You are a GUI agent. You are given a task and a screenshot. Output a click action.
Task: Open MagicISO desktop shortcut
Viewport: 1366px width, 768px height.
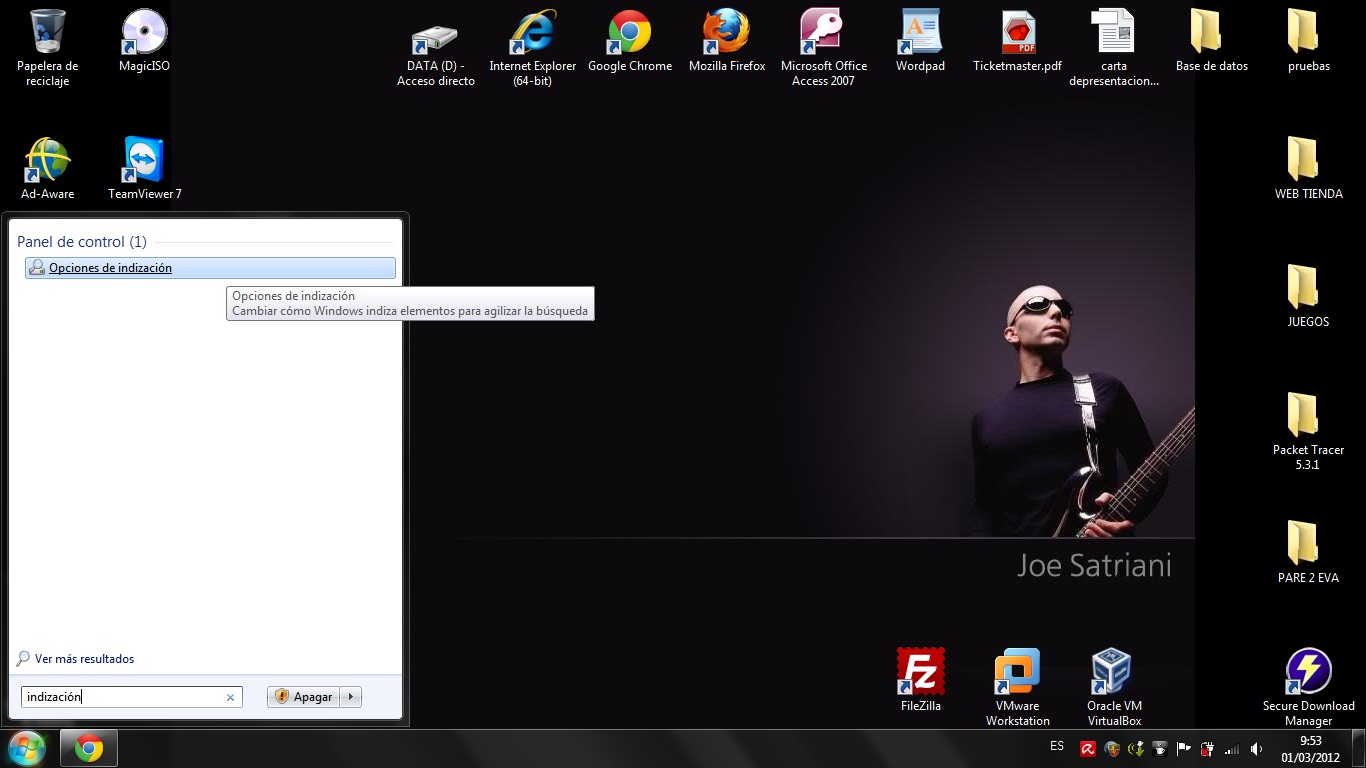144,33
